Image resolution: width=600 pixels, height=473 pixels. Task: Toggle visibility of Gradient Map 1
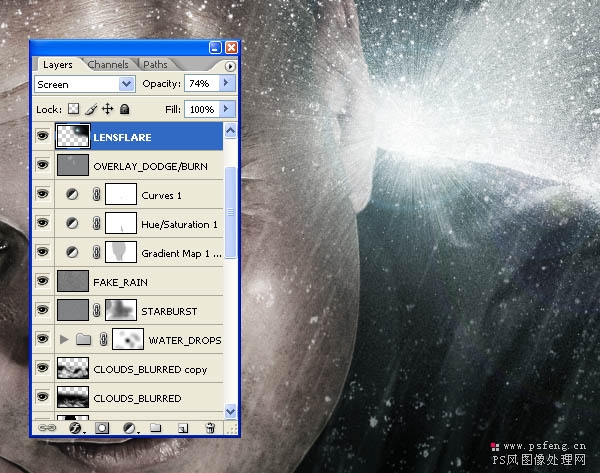coord(43,252)
